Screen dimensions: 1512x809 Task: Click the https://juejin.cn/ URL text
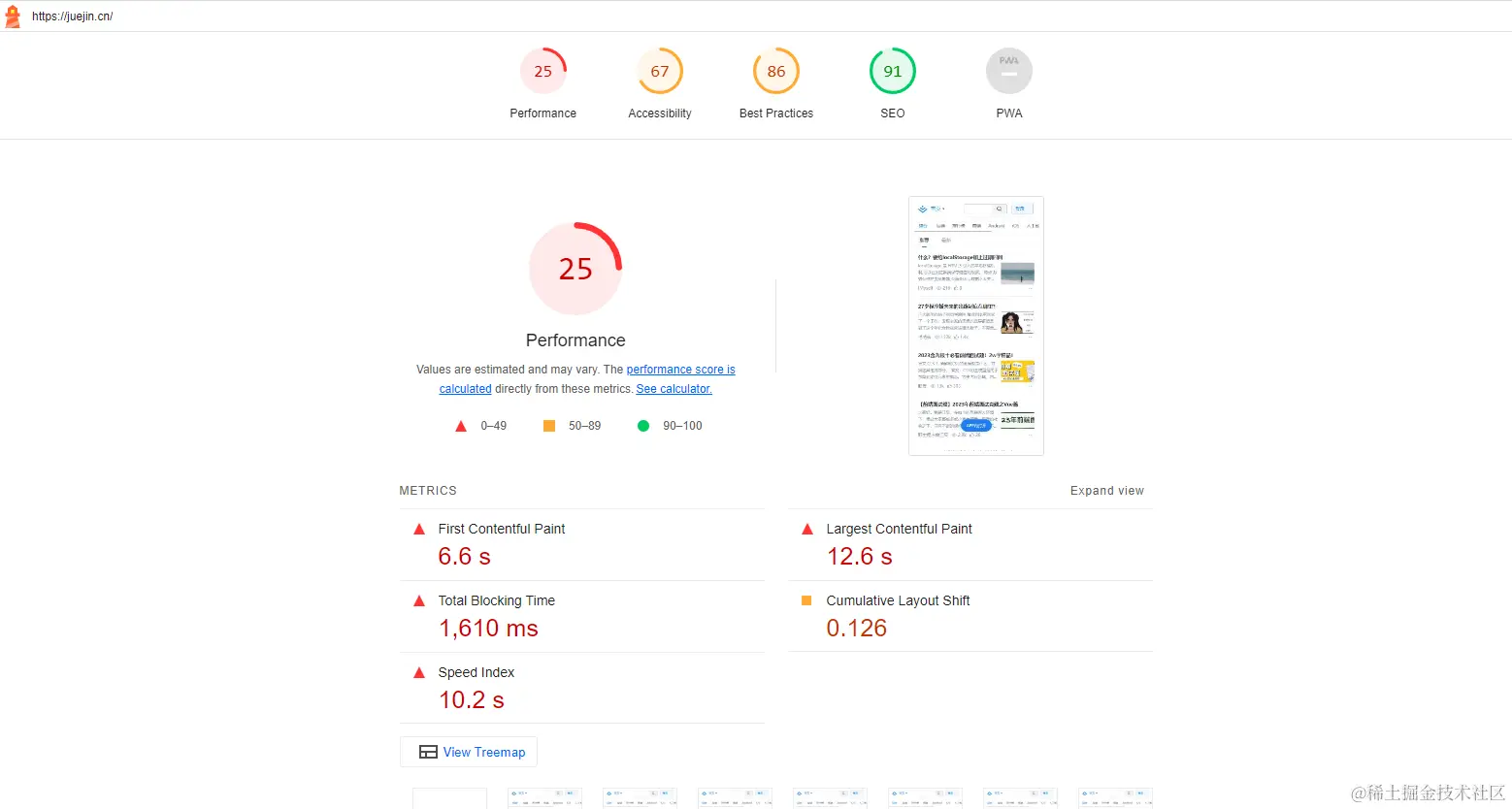click(73, 16)
